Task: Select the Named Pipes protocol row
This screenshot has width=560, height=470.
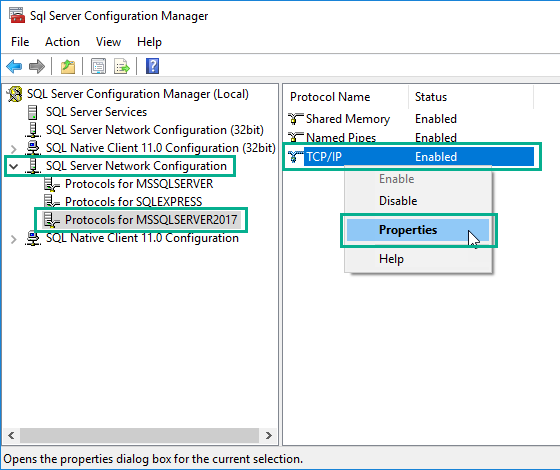Action: click(411, 138)
